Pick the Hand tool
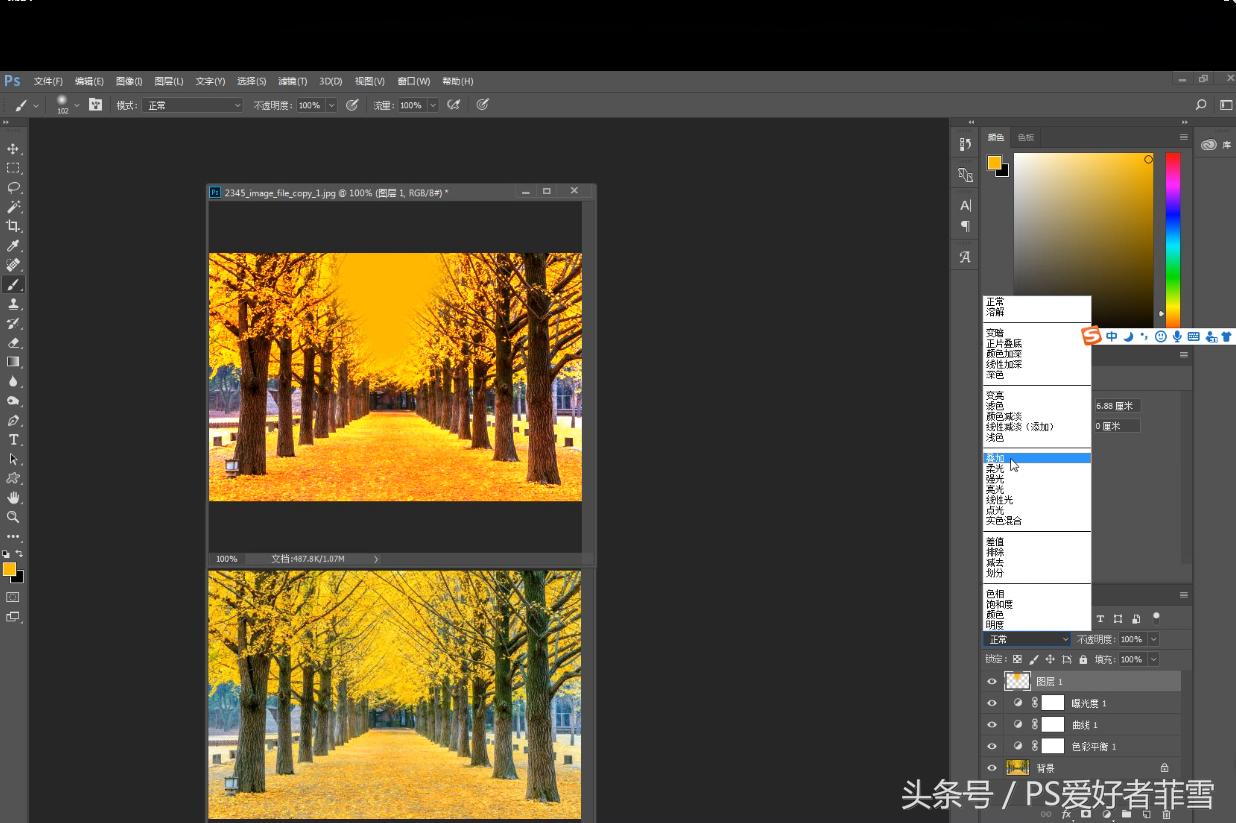 click(x=13, y=498)
